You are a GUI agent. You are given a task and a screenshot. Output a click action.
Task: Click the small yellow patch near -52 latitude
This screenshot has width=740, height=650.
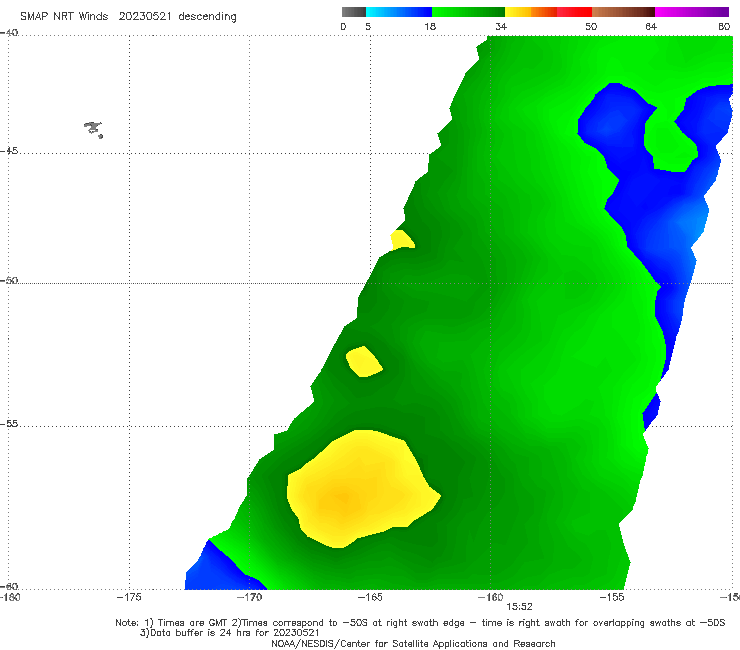(364, 362)
